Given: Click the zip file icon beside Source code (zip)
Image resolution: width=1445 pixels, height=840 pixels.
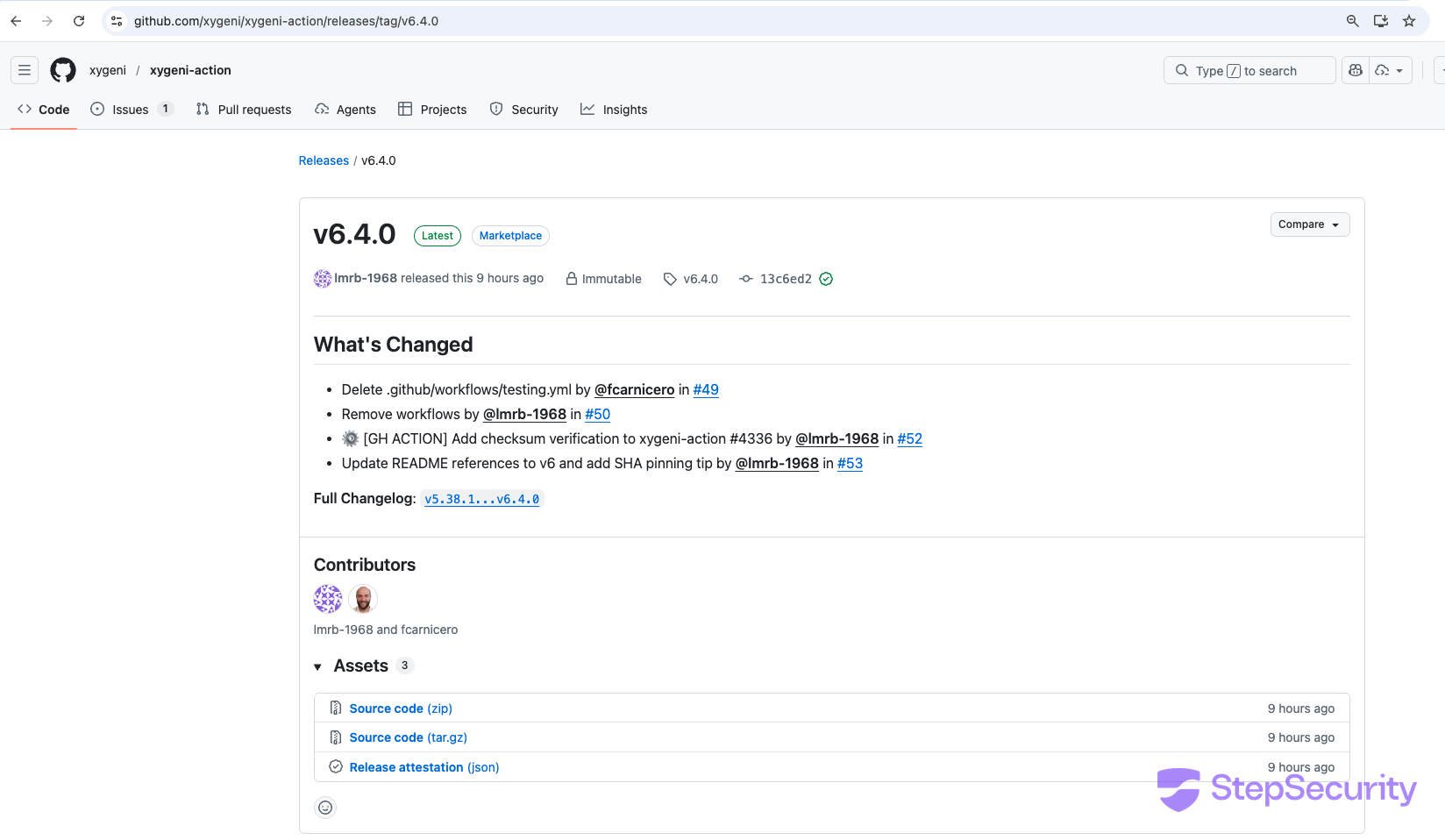Looking at the screenshot, I should tap(335, 708).
